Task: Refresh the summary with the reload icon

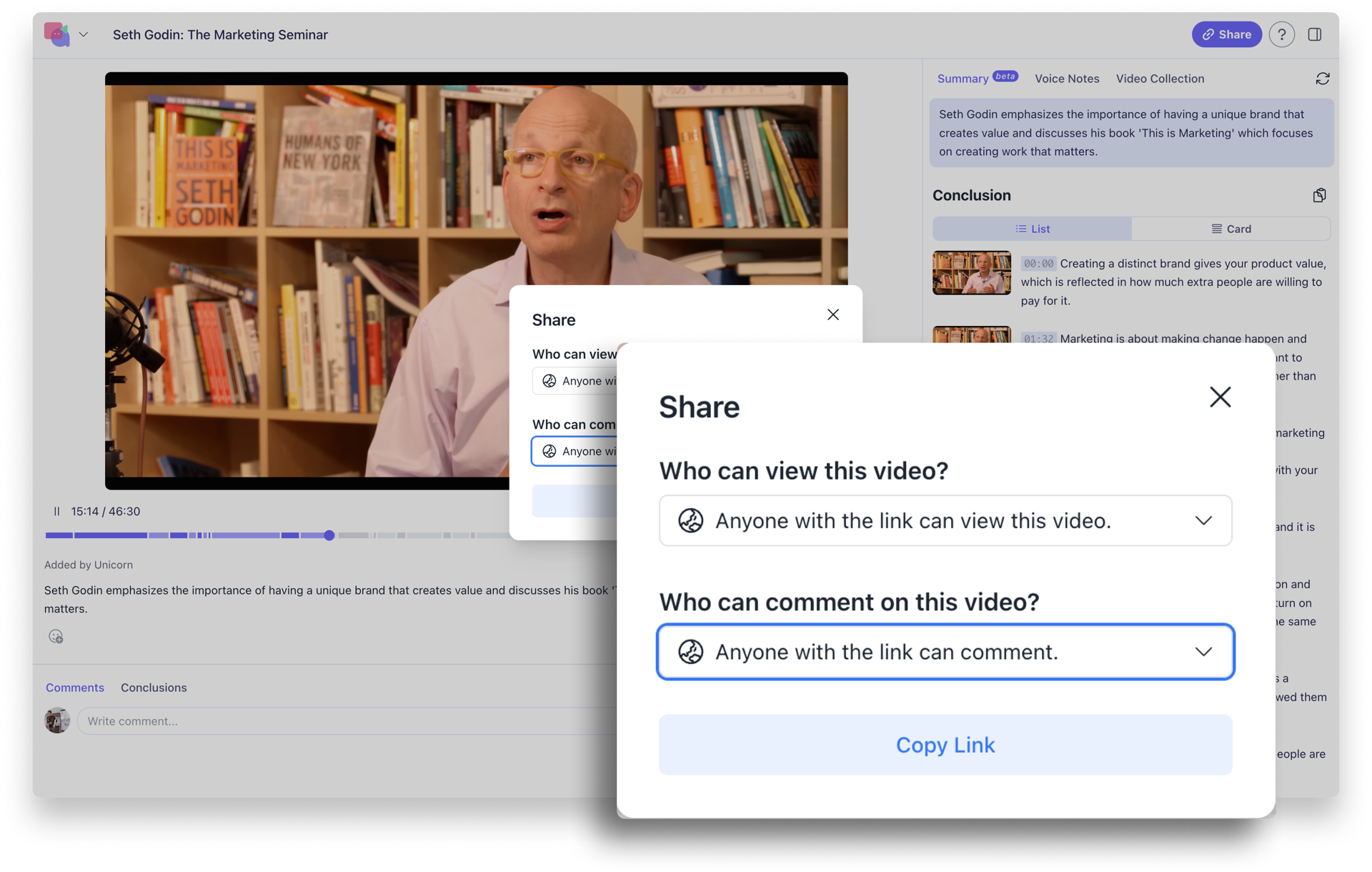Action: pyautogui.click(x=1323, y=79)
